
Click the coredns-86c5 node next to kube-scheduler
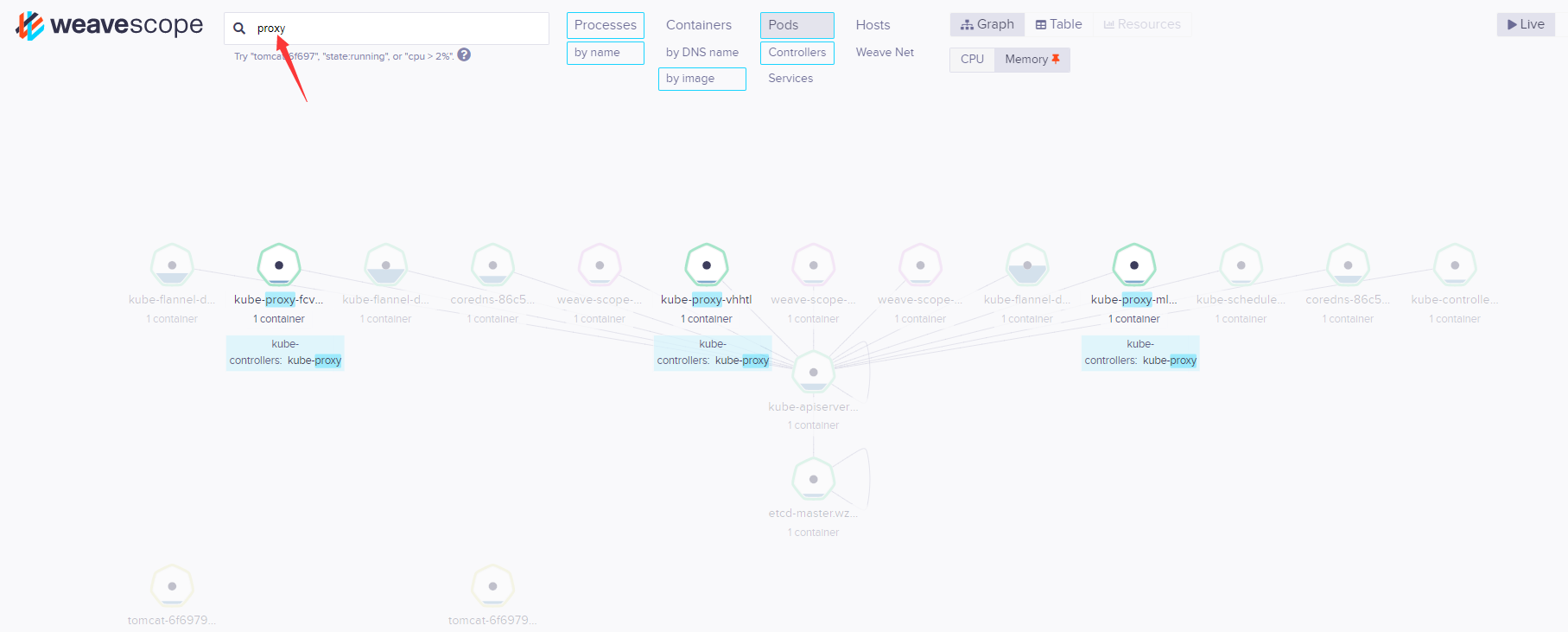pyautogui.click(x=1348, y=265)
